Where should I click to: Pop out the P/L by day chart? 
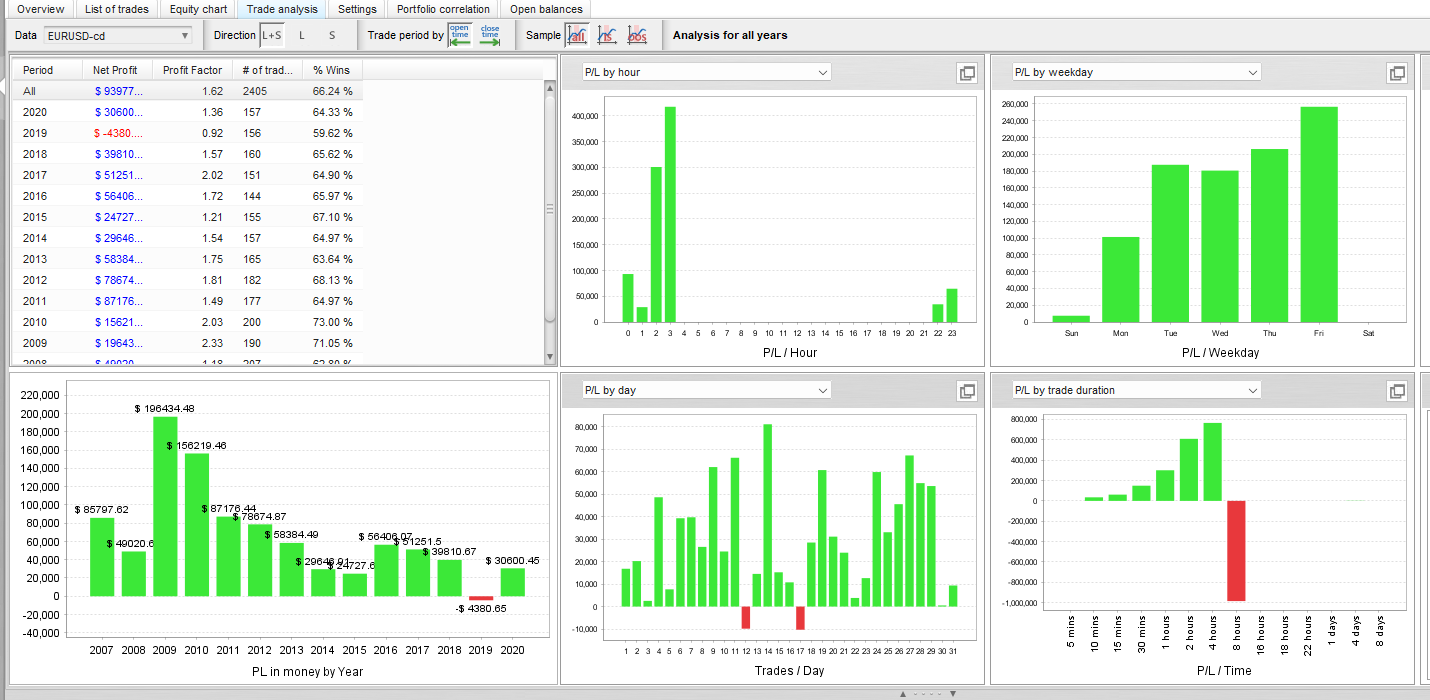click(x=967, y=391)
